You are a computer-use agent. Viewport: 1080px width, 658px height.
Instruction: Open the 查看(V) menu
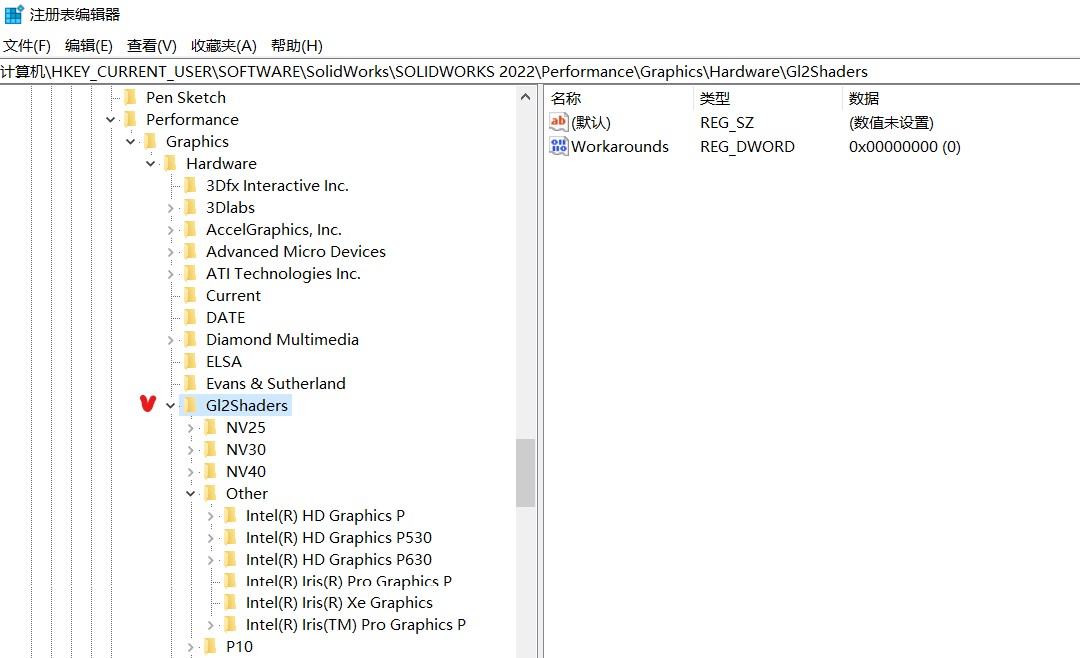[x=152, y=45]
